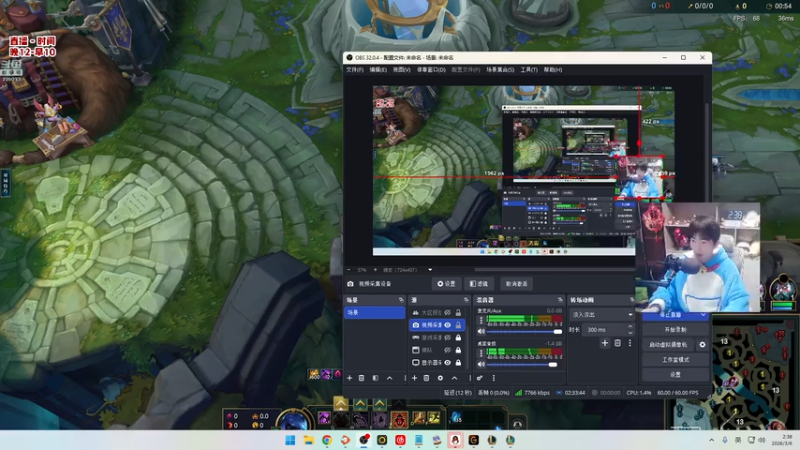Screen dimensions: 800x450
Task: Move selected source up in the 源 panel
Action: [x=455, y=378]
